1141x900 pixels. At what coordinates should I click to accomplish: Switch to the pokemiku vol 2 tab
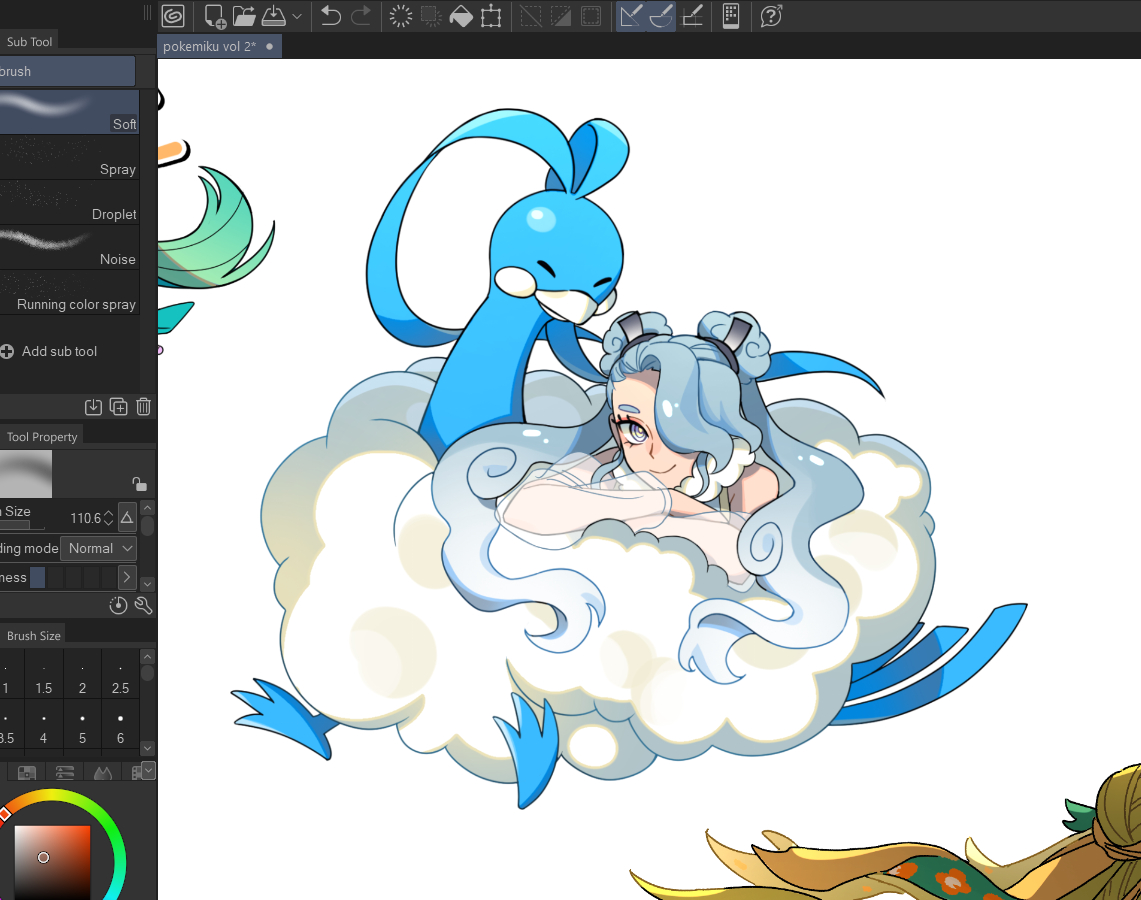click(x=210, y=46)
